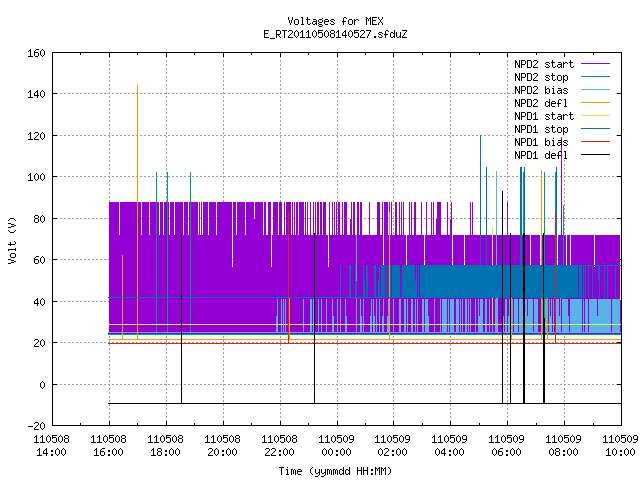Click the y-axis tick value -20
The image size is (640, 480).
tap(36, 426)
